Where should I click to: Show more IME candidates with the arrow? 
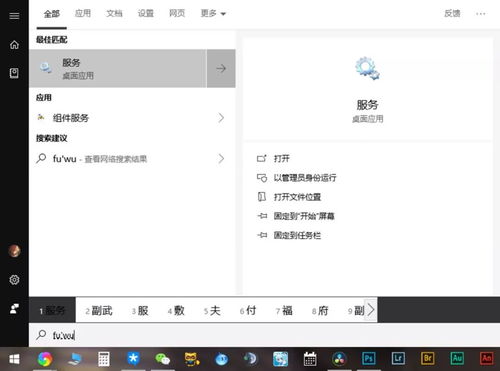tap(371, 310)
